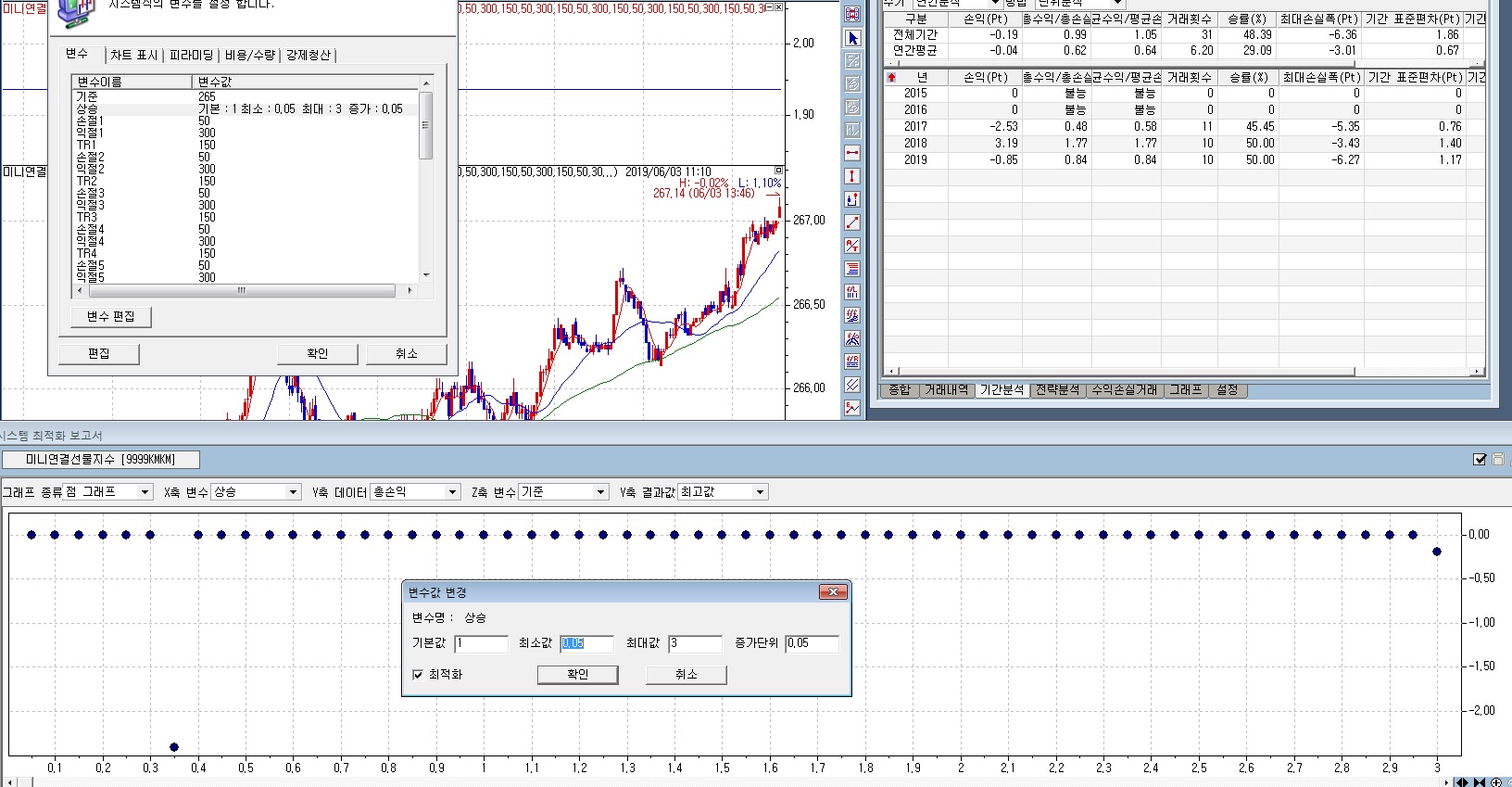Click the zoom-in magnifier icon below the chart
Viewport: 1512px width, 787px height.
pyautogui.click(x=1496, y=781)
